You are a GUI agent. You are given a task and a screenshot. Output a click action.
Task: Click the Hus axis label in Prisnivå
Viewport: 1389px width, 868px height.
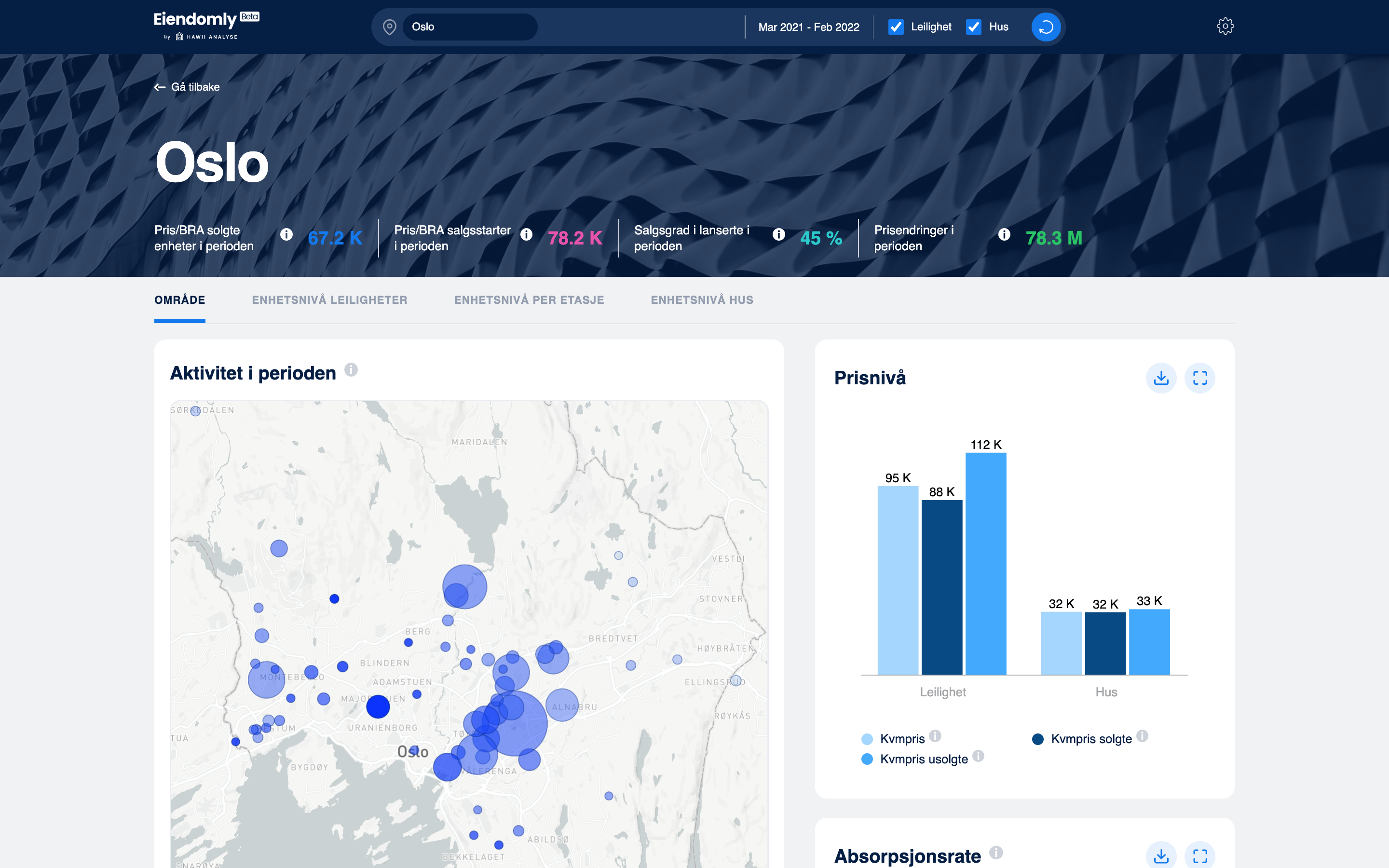click(1106, 692)
